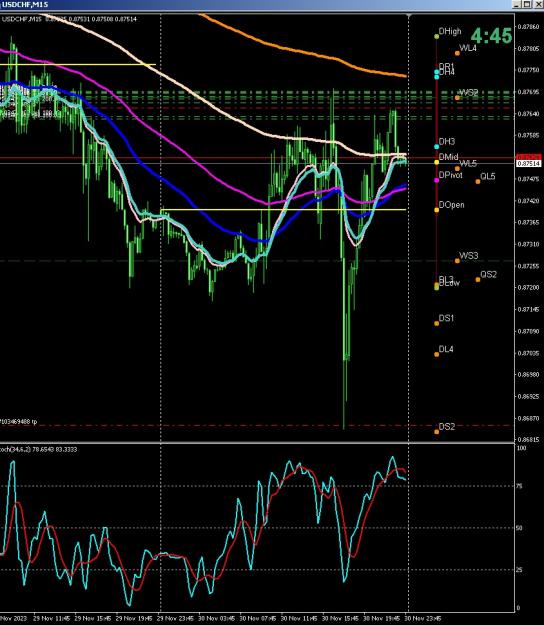Click the USDCHF,M15 window title
This screenshot has width=544, height=625.
point(25,4)
